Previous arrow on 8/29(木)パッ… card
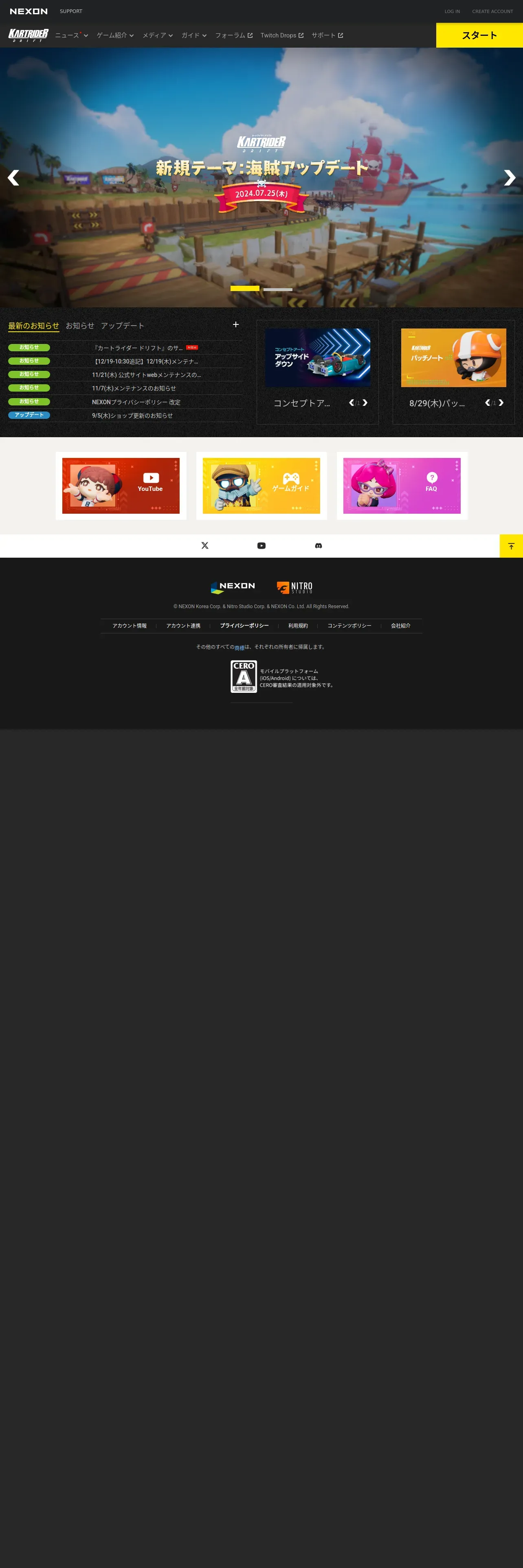The height and width of the screenshot is (1568, 523). coord(487,403)
